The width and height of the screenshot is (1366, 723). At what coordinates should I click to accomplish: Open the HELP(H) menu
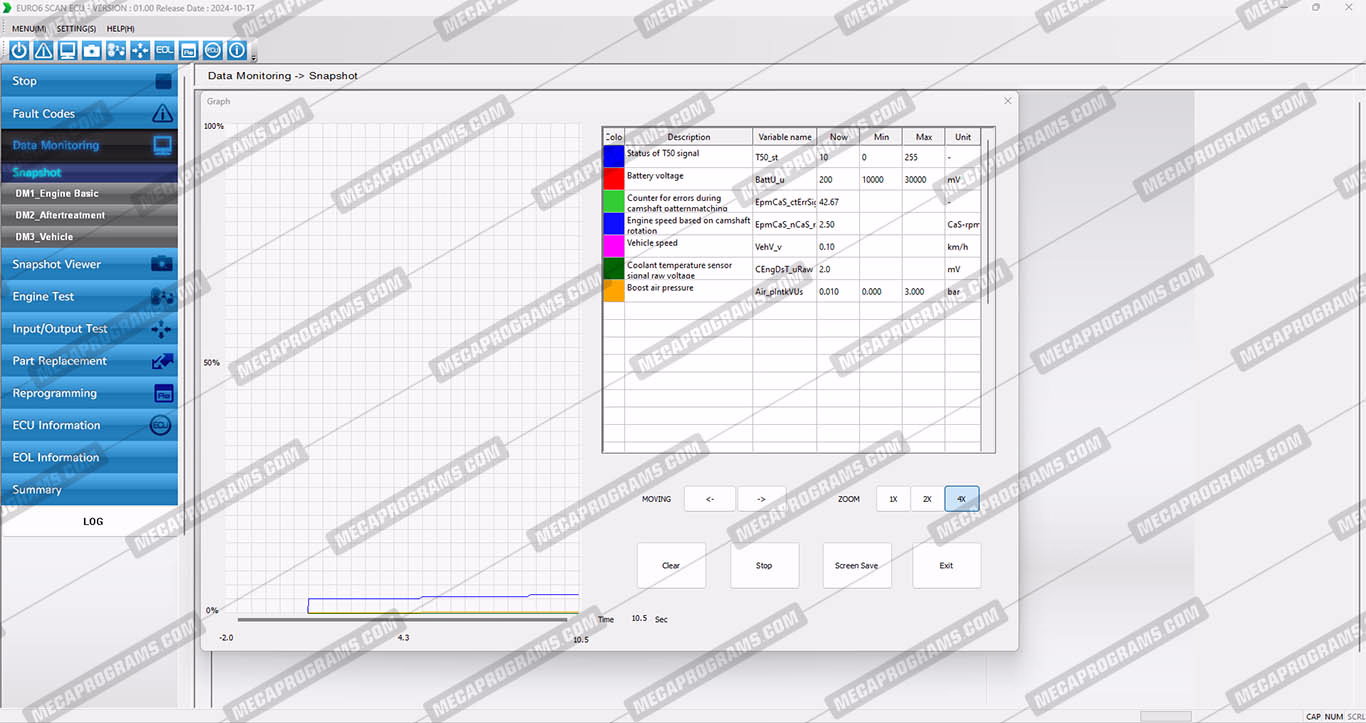pyautogui.click(x=120, y=29)
